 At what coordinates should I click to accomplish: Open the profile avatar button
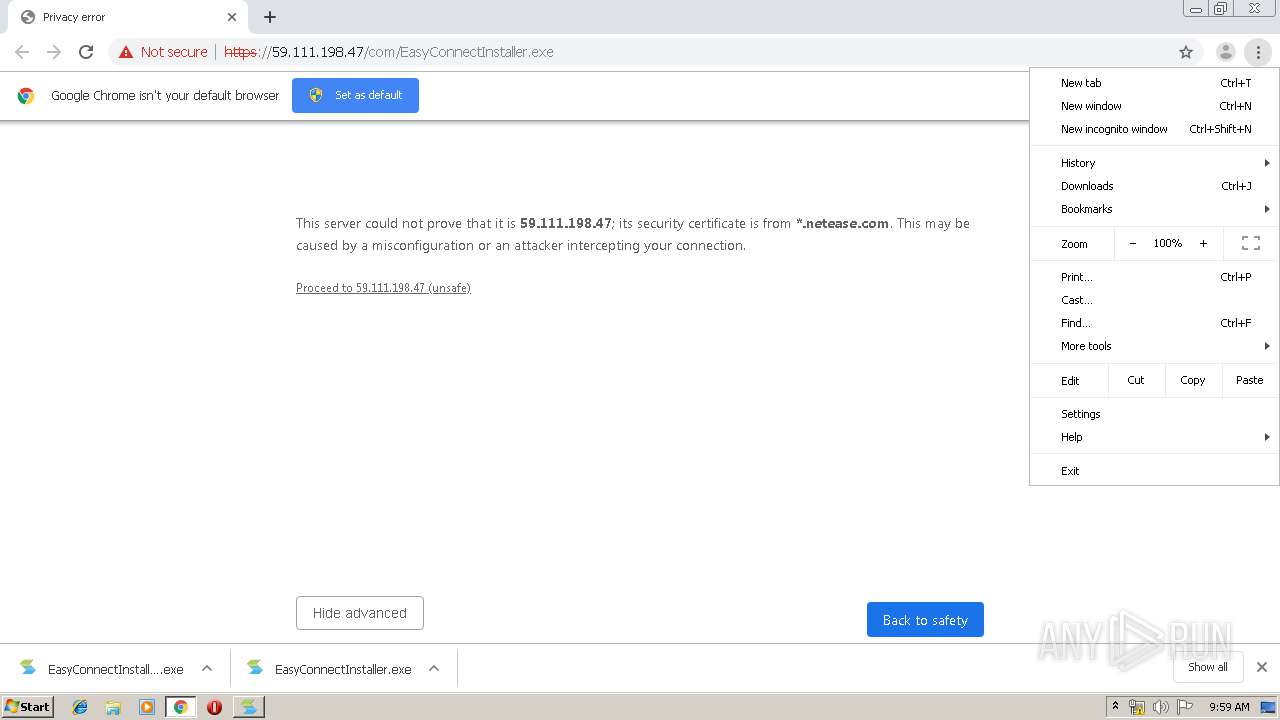tap(1225, 52)
